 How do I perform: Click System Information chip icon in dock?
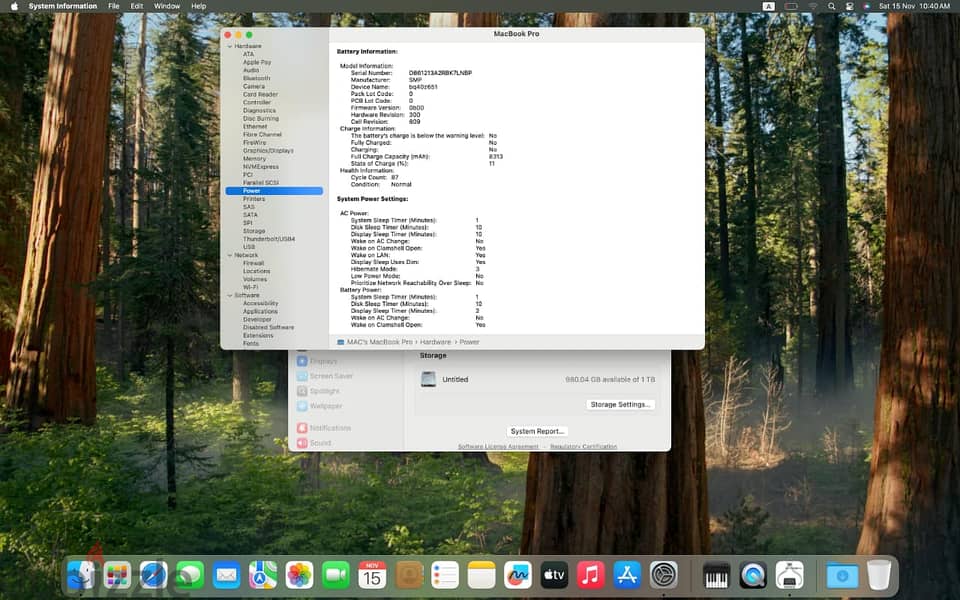(790, 575)
